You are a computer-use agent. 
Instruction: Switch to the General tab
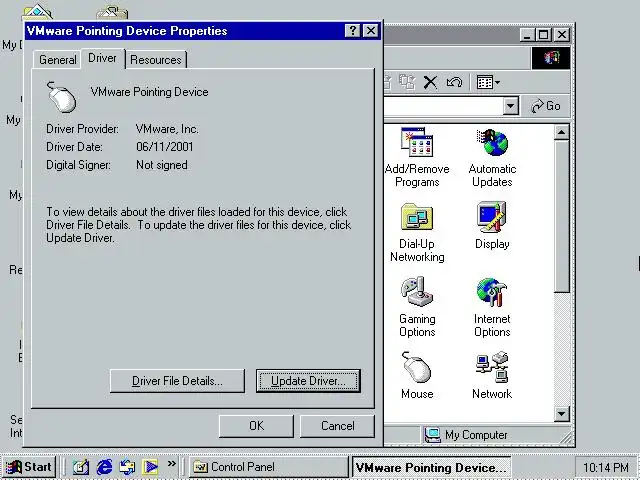coord(57,60)
